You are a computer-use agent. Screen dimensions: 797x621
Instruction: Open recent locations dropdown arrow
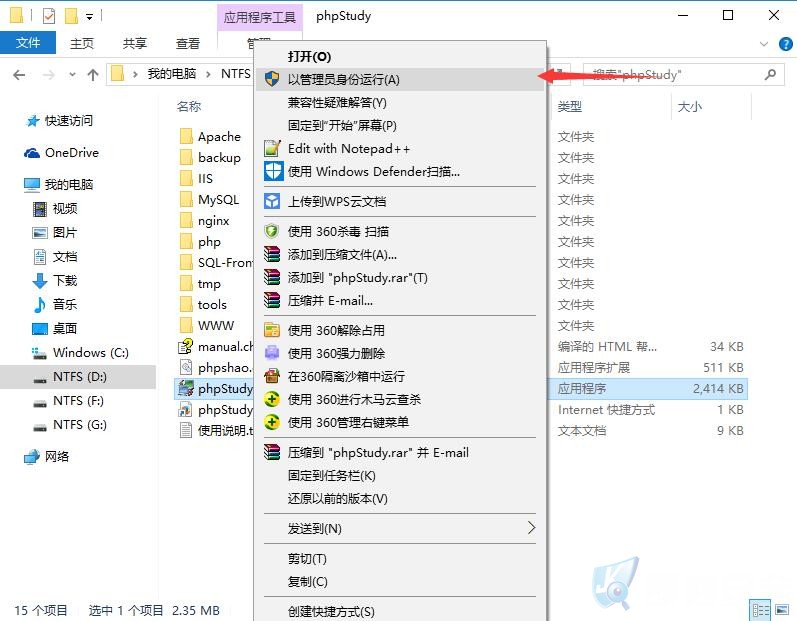(72, 75)
